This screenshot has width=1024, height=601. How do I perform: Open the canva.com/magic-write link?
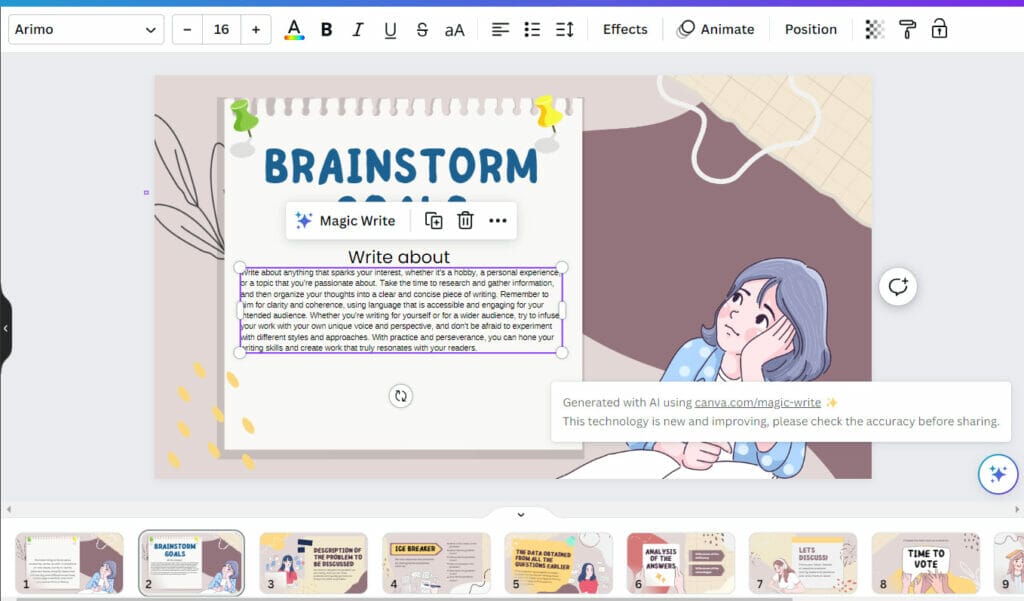[757, 402]
